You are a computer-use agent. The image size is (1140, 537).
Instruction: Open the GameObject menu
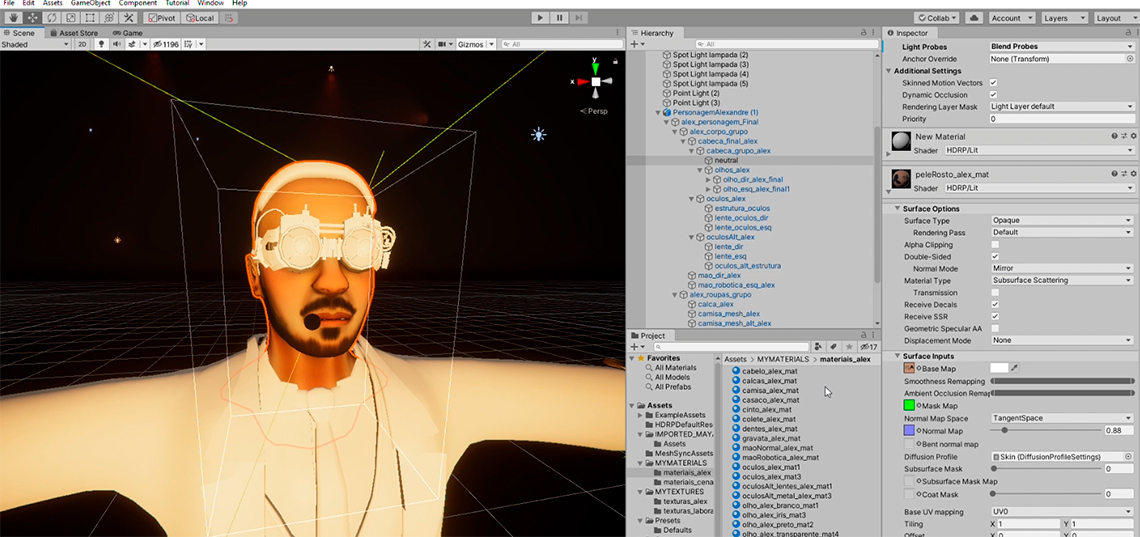click(88, 4)
